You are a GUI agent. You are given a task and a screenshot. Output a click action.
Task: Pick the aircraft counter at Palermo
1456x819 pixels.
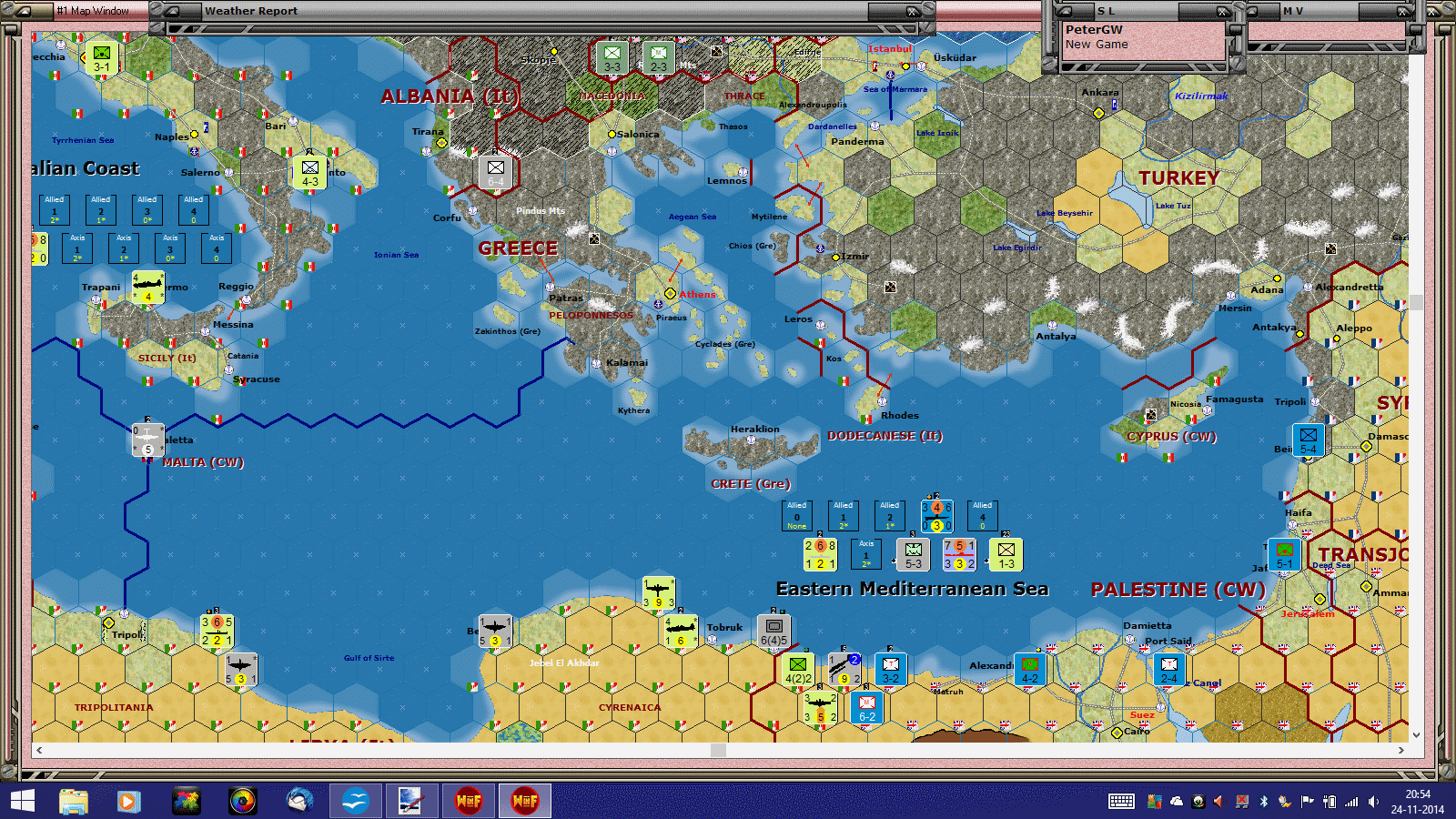147,288
